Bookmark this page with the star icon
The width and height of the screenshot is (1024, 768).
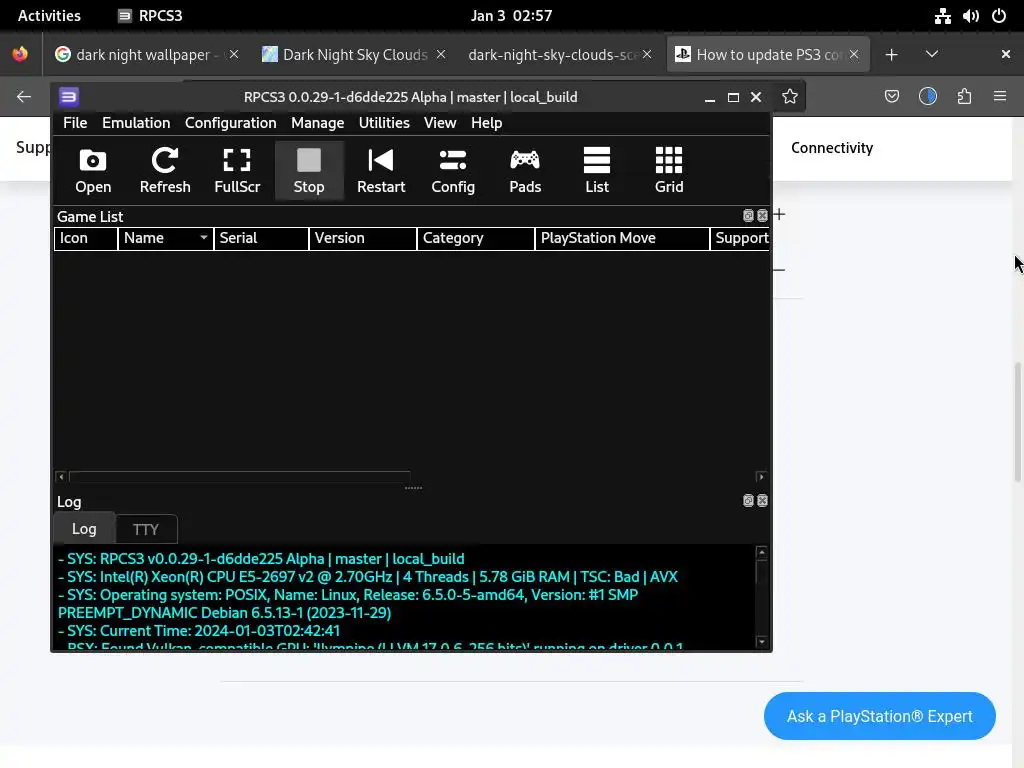tap(790, 97)
